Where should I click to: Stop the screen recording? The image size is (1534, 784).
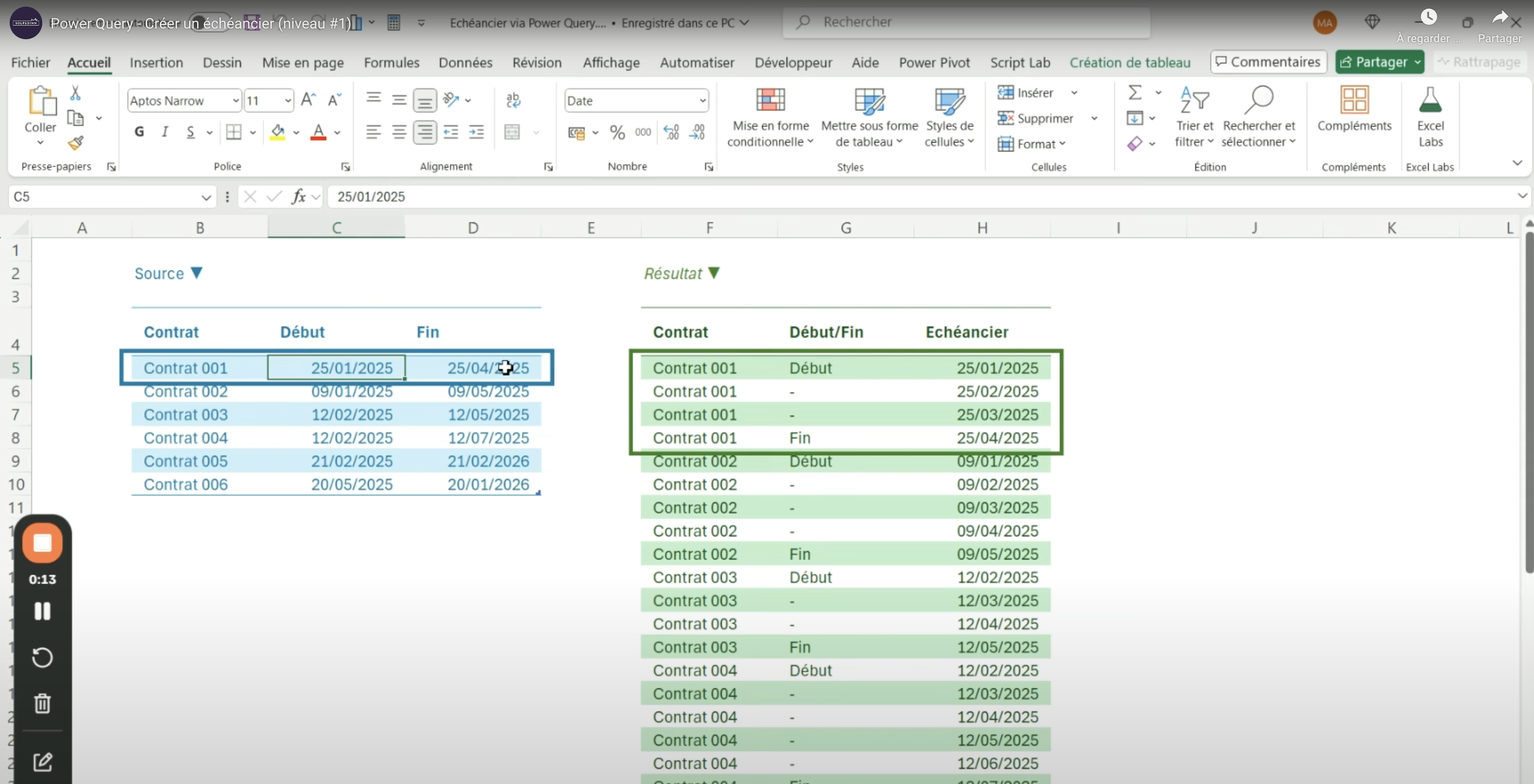click(42, 543)
